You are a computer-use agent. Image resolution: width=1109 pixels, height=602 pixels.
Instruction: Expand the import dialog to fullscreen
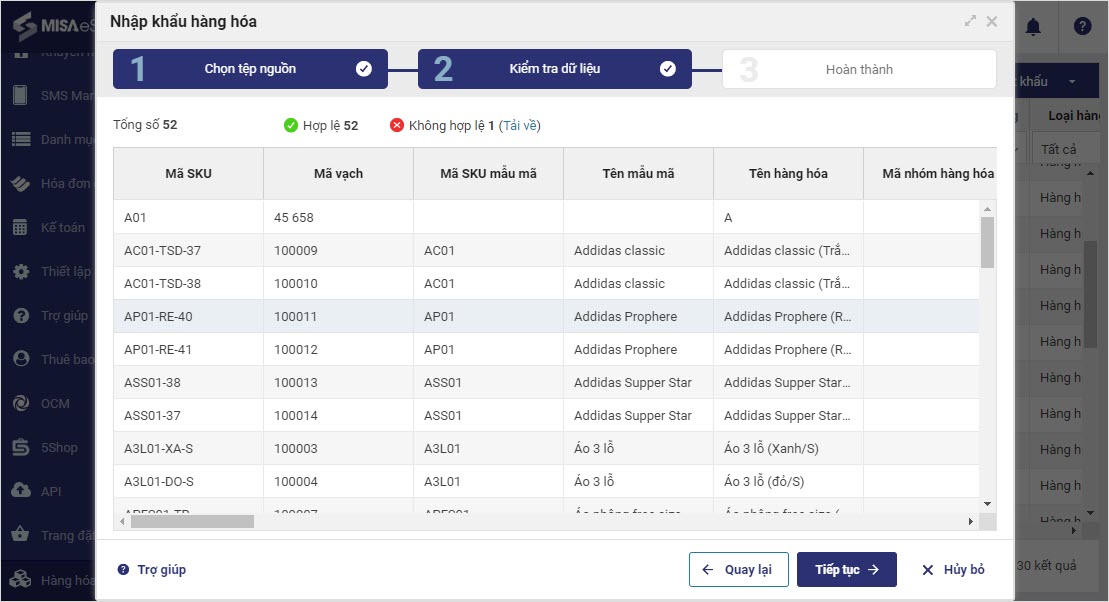click(x=970, y=21)
